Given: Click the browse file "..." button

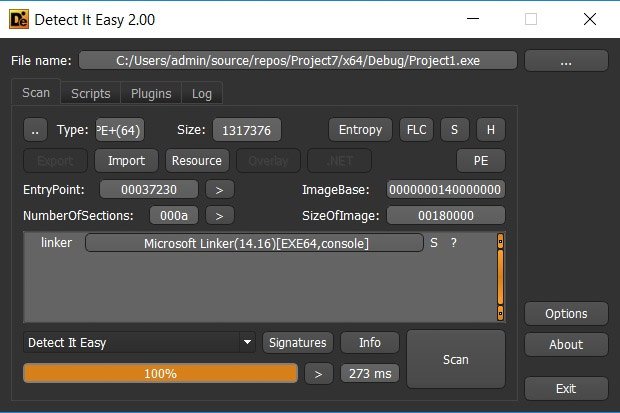Looking at the screenshot, I should tap(566, 61).
